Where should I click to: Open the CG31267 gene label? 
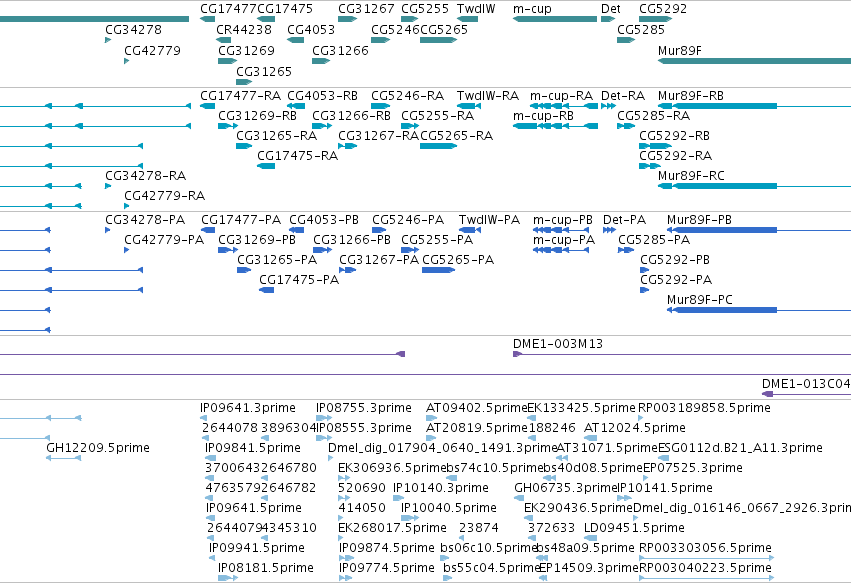click(x=366, y=9)
